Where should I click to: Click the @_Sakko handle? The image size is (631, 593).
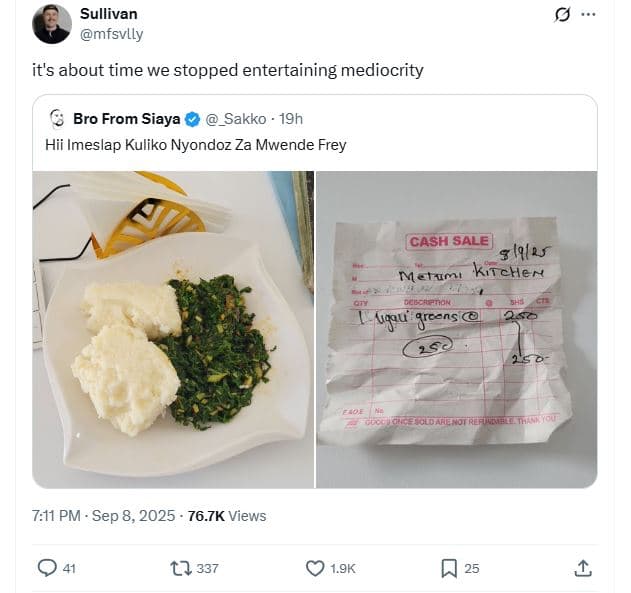[x=236, y=119]
